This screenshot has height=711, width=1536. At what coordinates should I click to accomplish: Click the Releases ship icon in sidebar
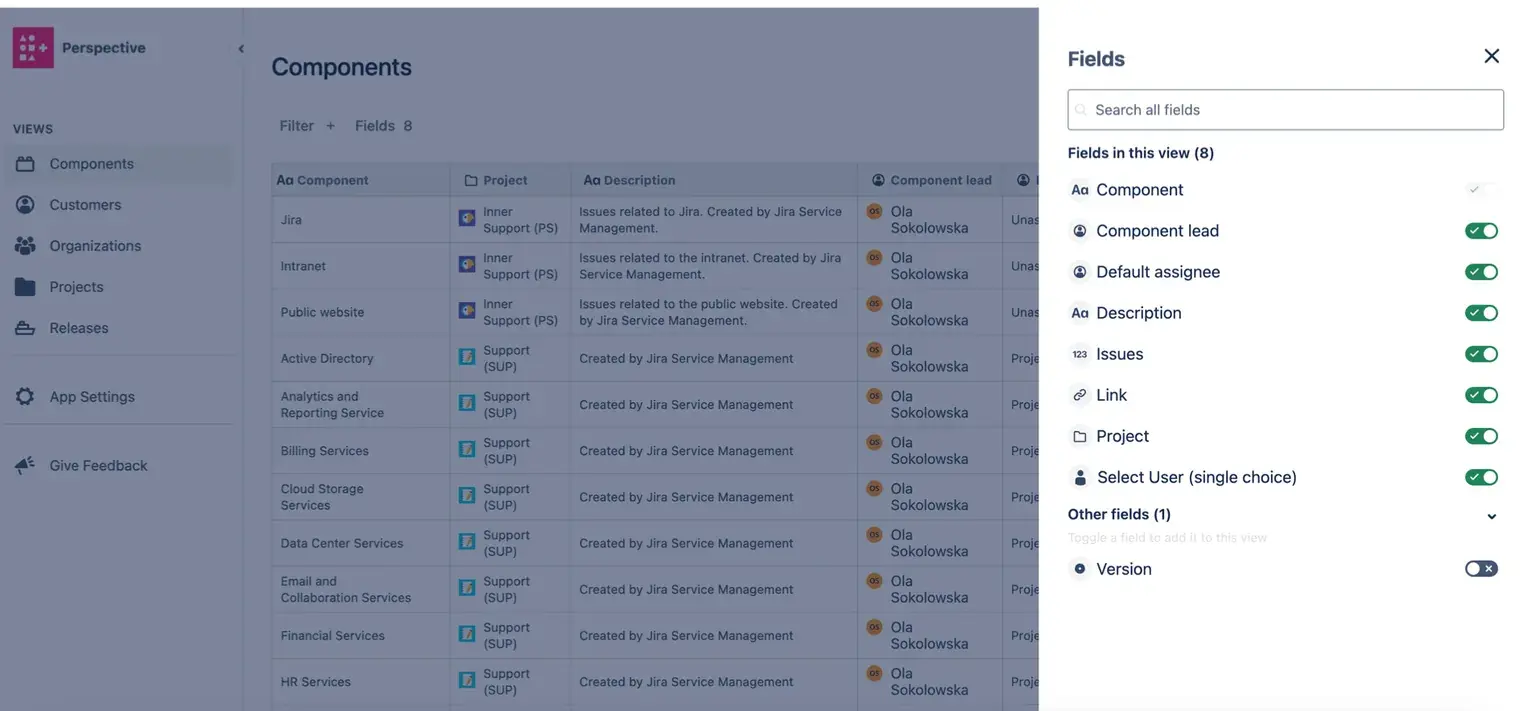pyautogui.click(x=25, y=328)
